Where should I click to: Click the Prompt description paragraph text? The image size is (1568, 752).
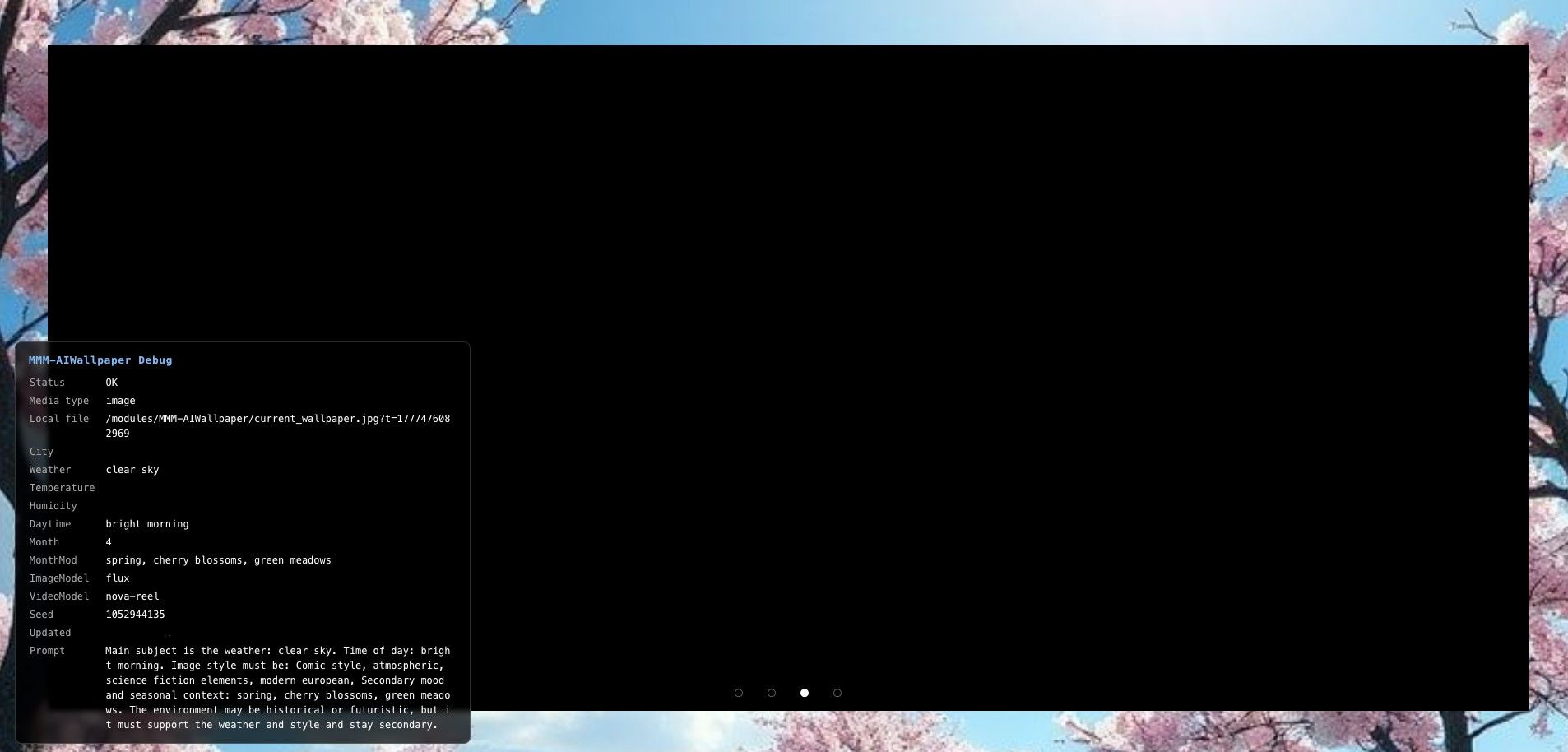[277, 688]
